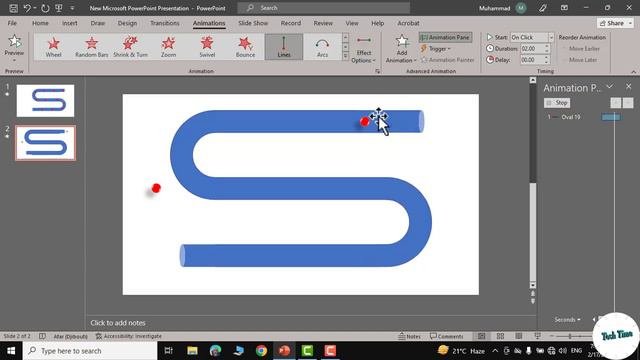Apply the Shrink & Turn animation
Viewport: 640px width, 360px height.
[x=130, y=47]
